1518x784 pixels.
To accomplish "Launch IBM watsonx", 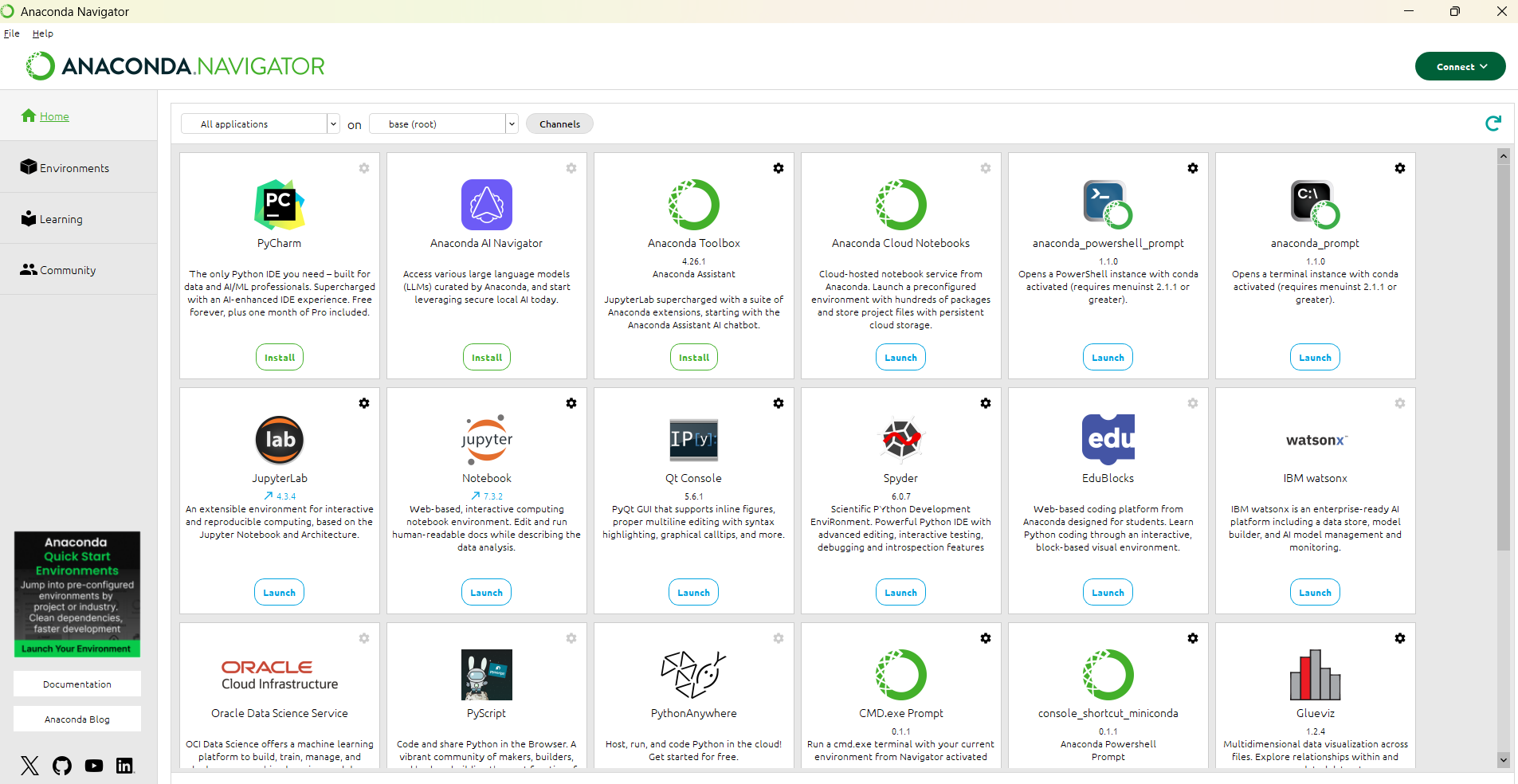I will coord(1316,592).
